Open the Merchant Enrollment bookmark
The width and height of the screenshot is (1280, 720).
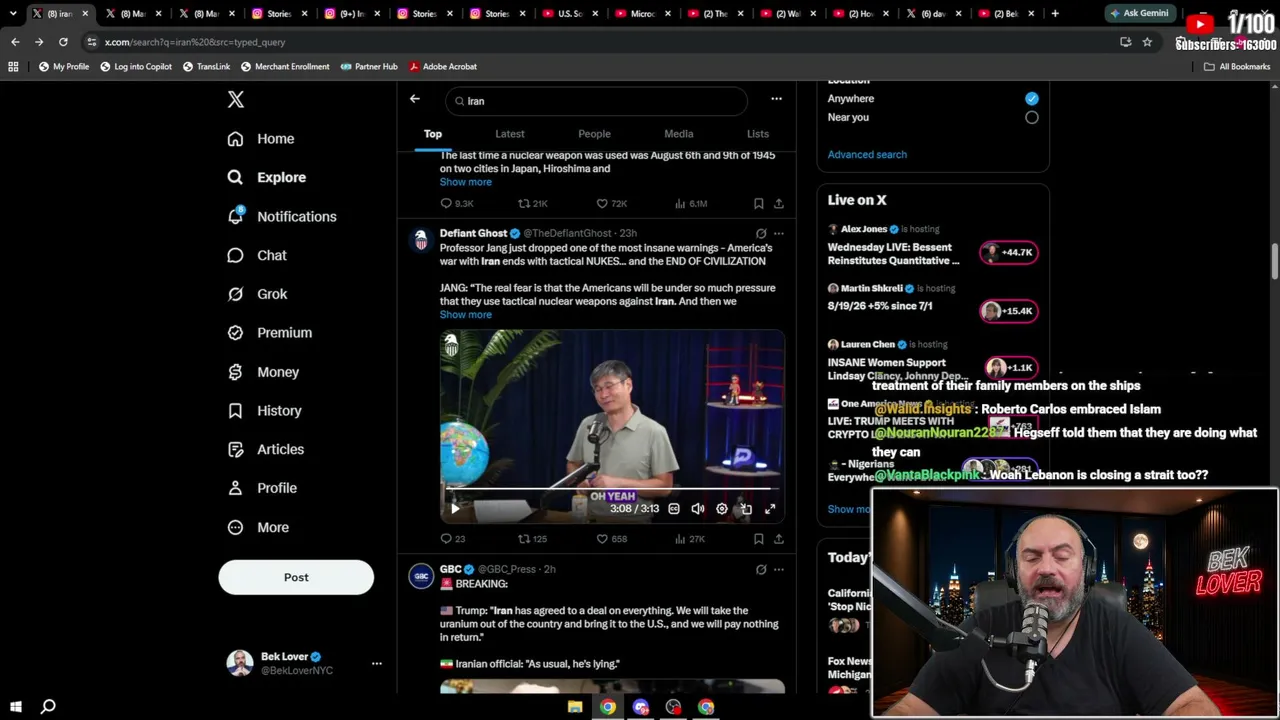click(x=285, y=66)
